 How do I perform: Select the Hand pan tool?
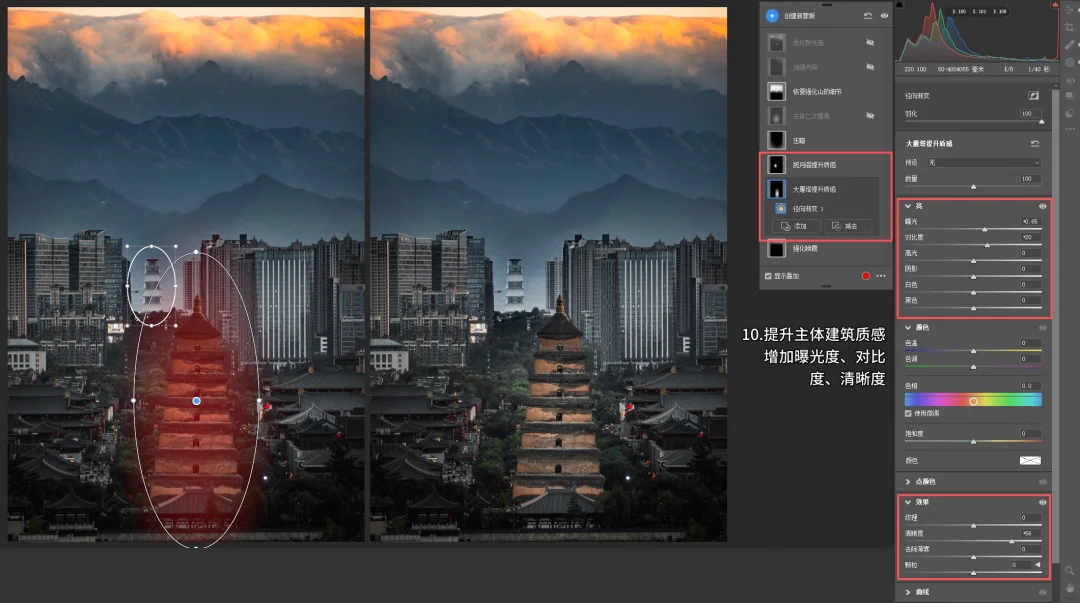(x=1070, y=588)
